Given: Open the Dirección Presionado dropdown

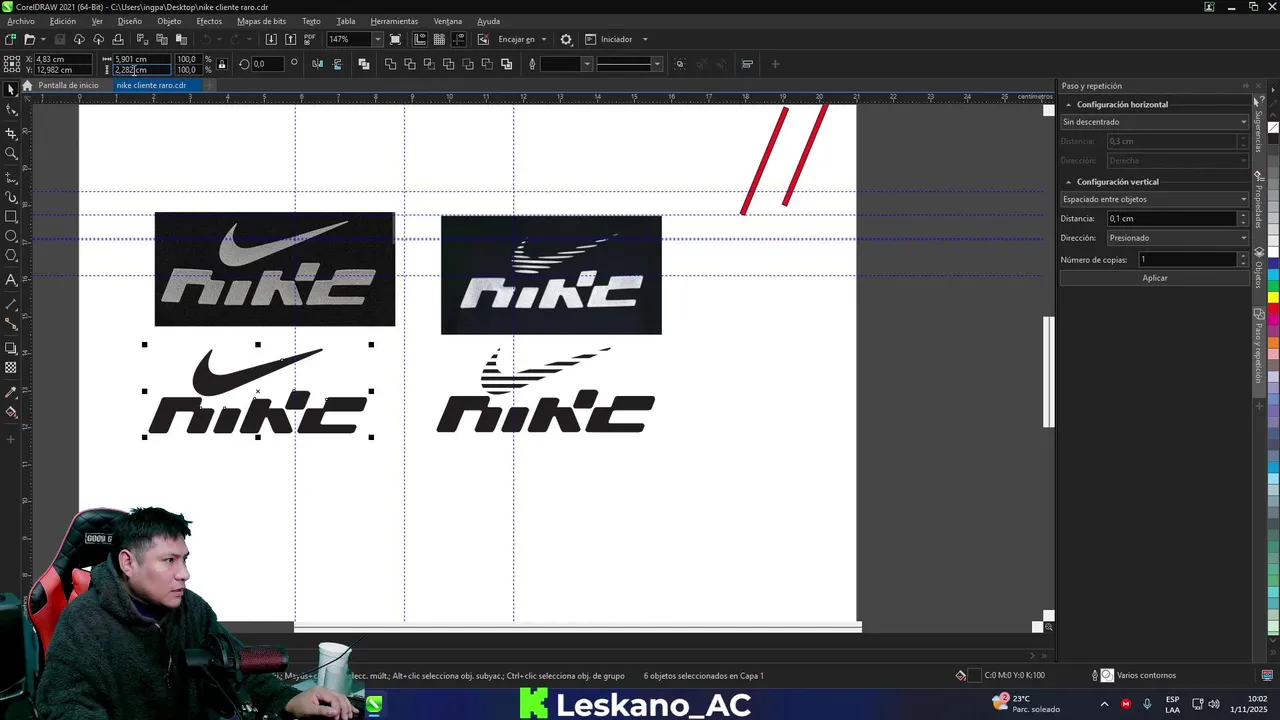Looking at the screenshot, I should tap(1178, 238).
